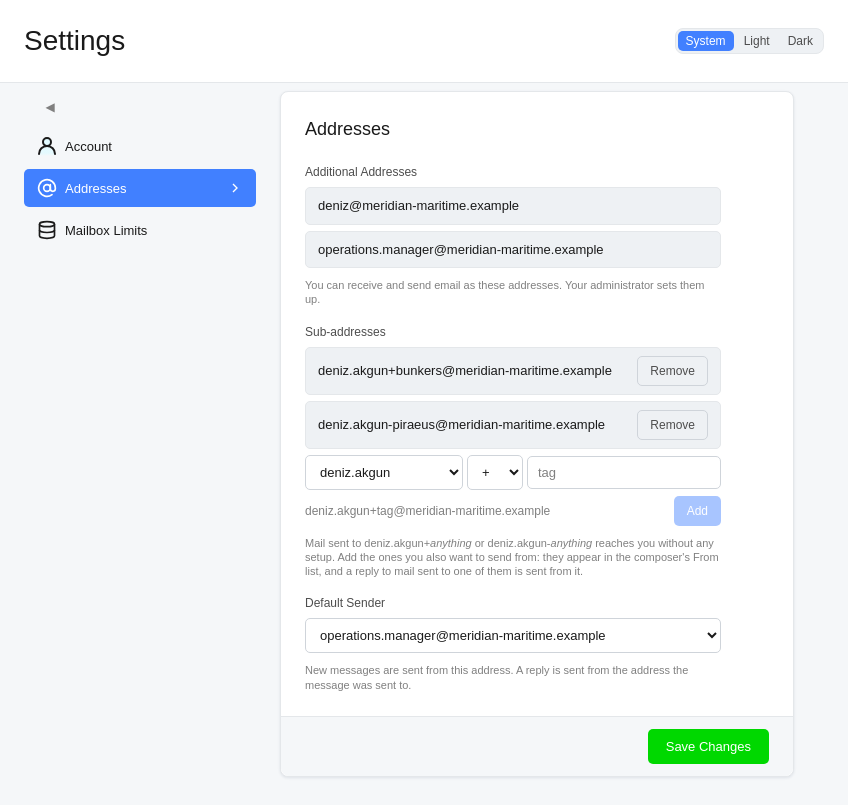Switch theme to Dark
Image resolution: width=848 pixels, height=805 pixels.
tap(800, 41)
